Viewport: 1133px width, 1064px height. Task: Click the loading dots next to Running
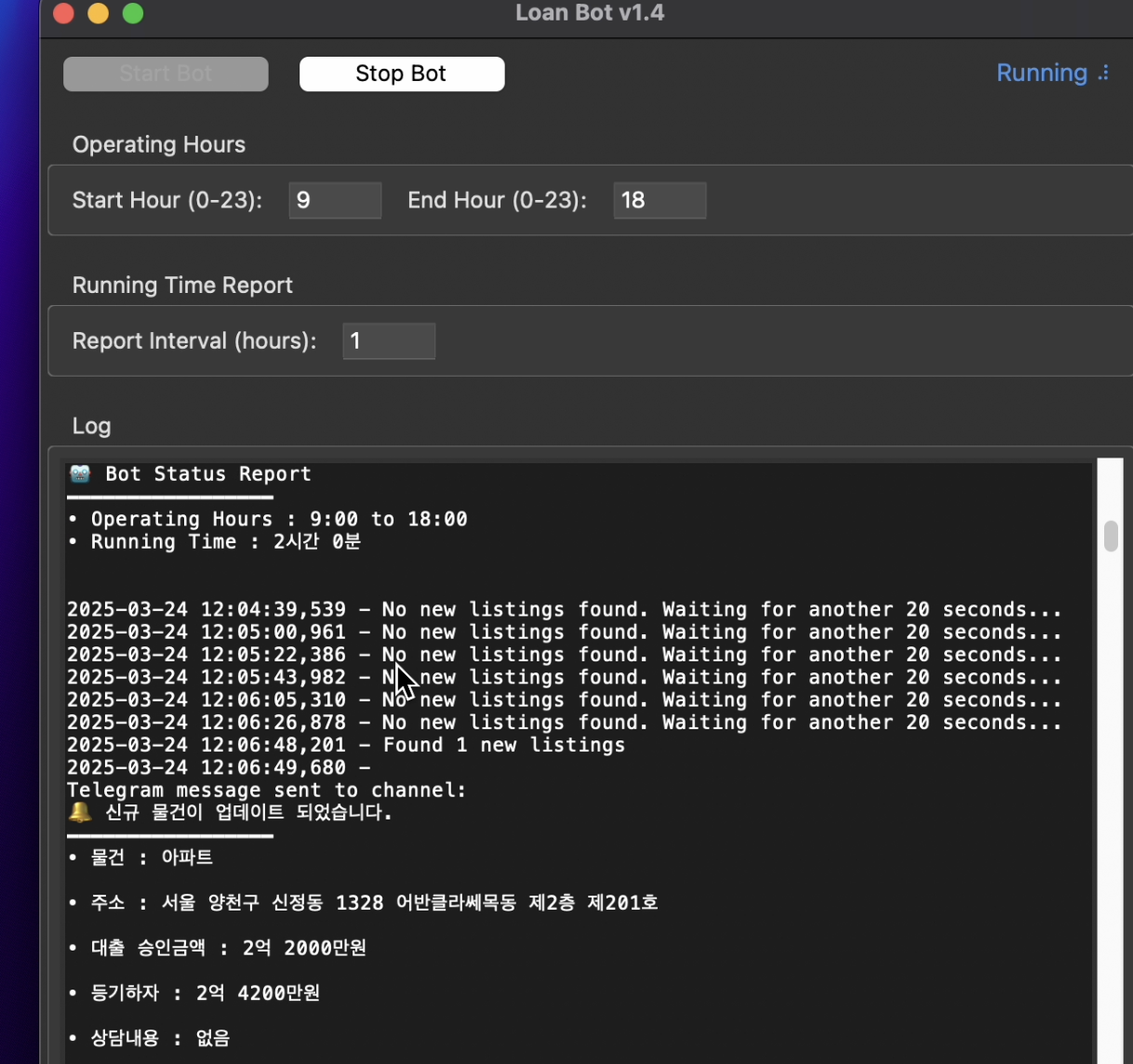(1104, 73)
